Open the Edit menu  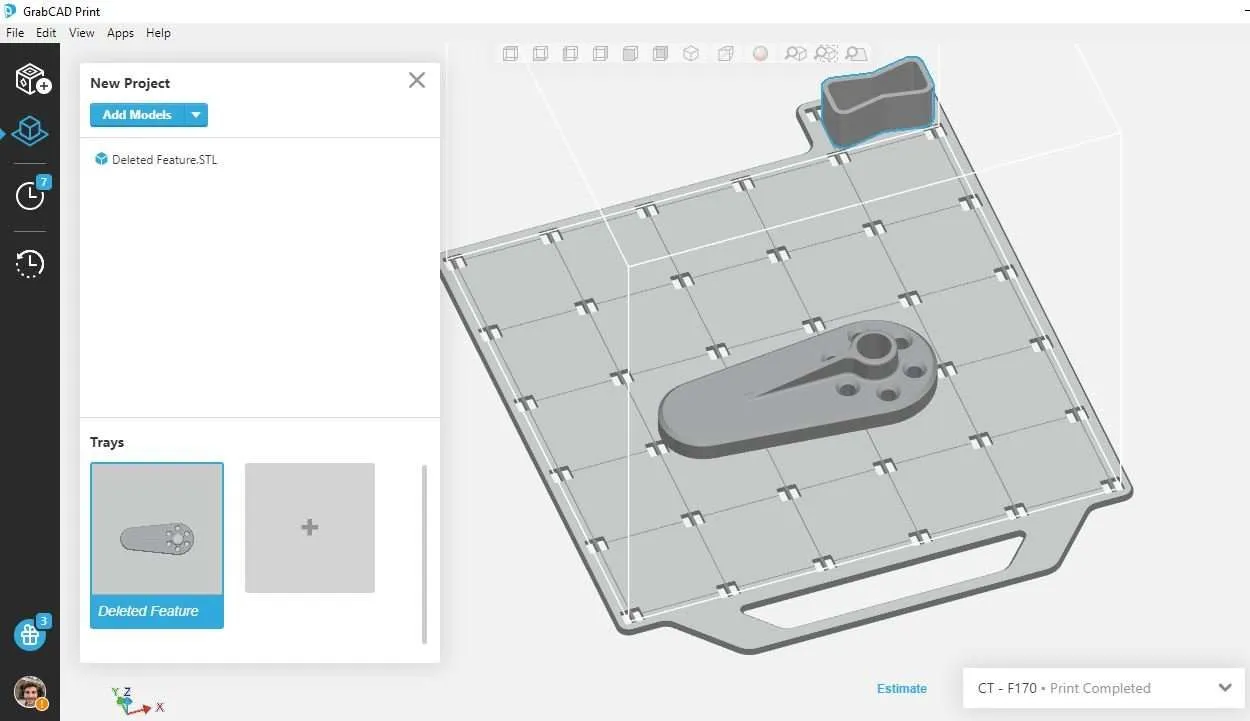coord(46,33)
